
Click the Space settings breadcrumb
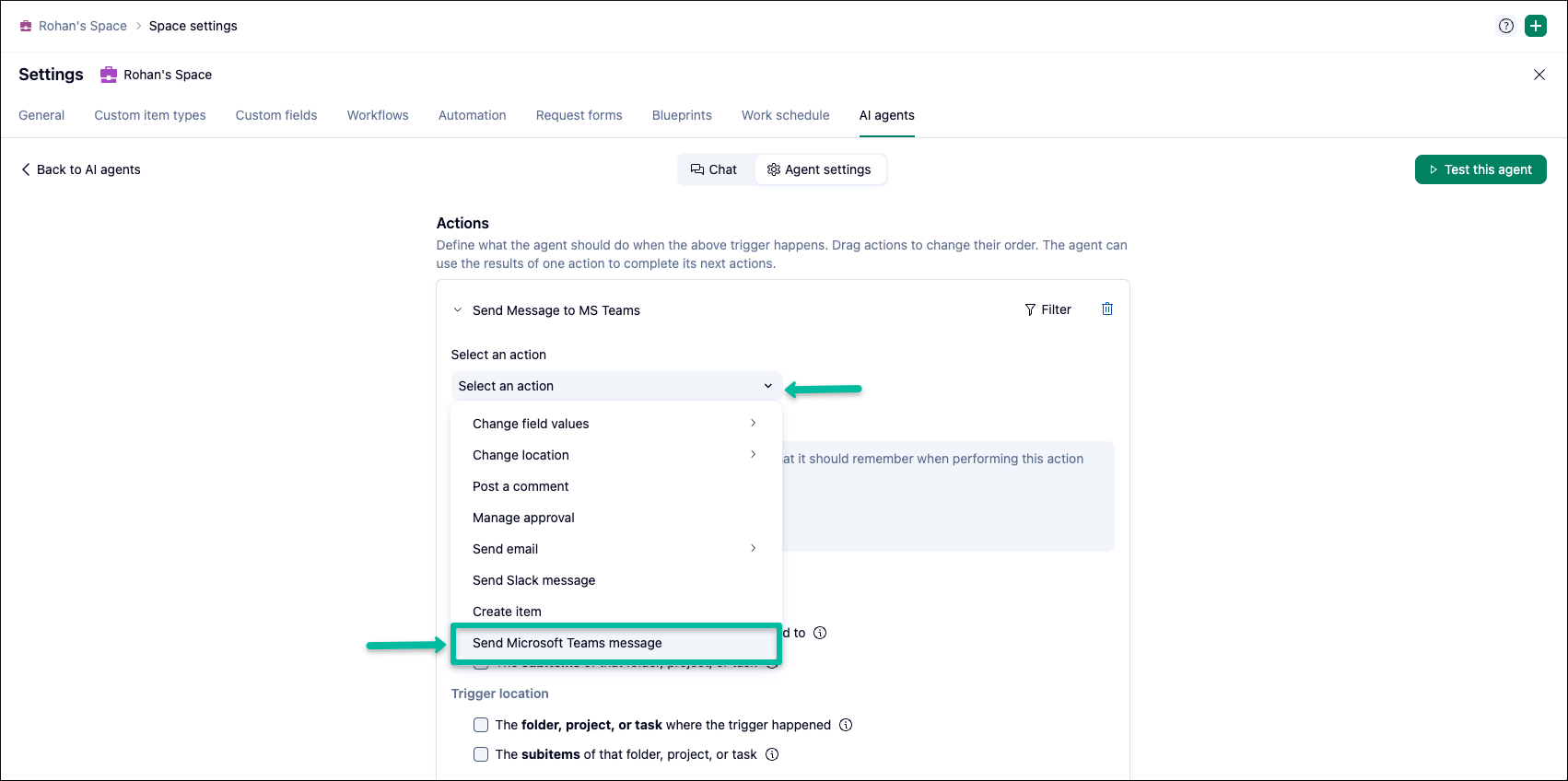tap(193, 26)
